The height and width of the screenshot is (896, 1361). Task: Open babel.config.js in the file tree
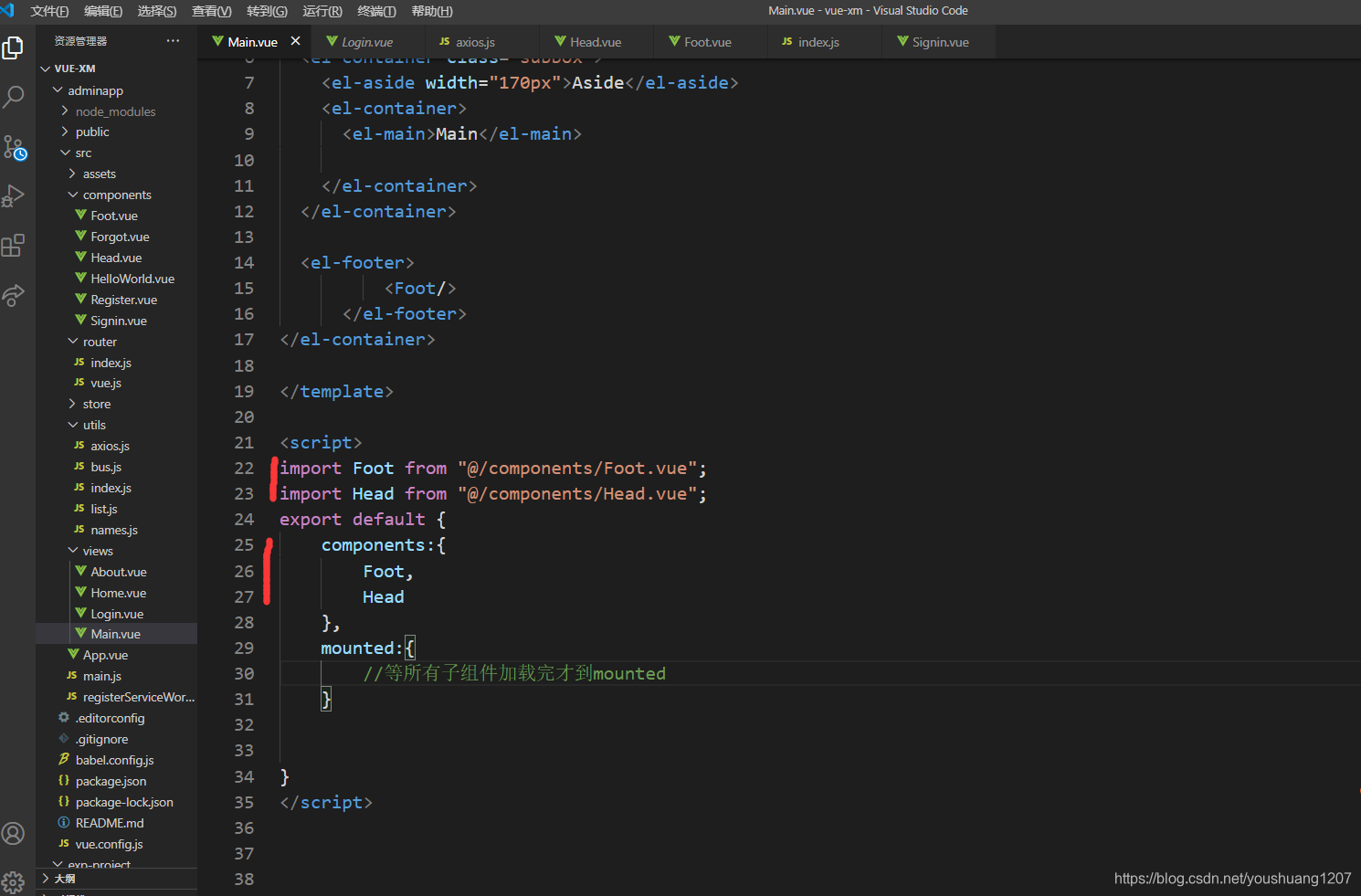pos(116,760)
